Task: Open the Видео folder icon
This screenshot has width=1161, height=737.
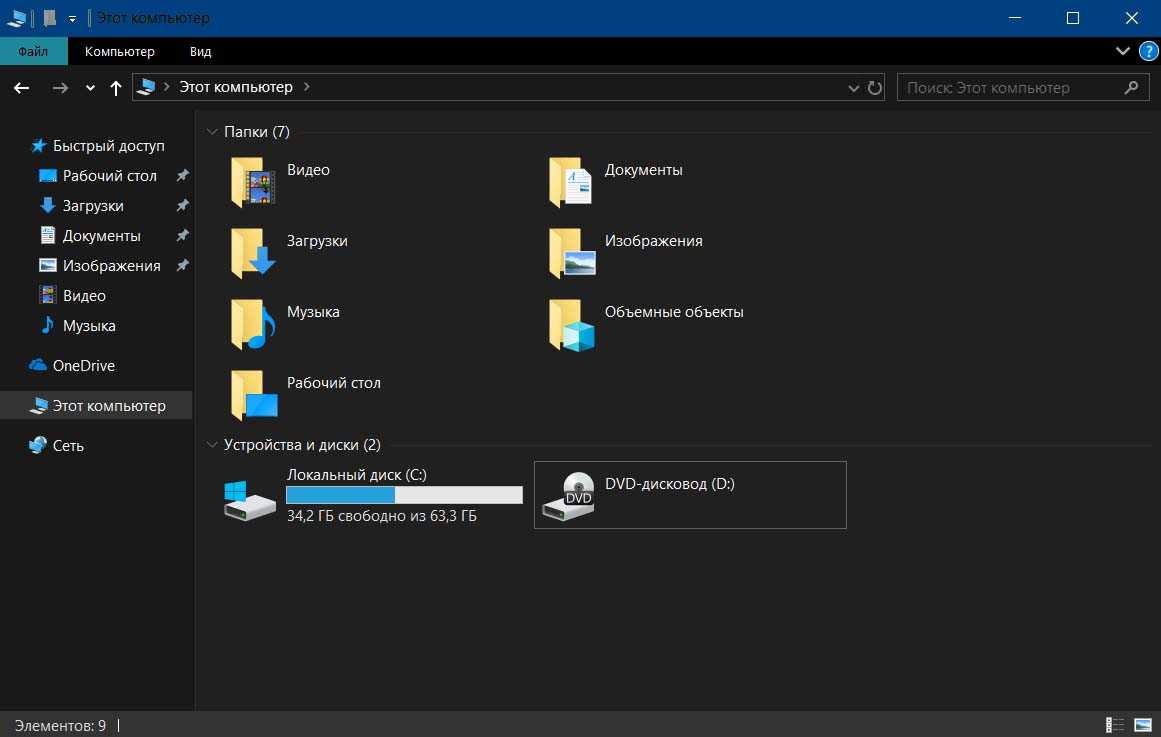Action: 253,182
